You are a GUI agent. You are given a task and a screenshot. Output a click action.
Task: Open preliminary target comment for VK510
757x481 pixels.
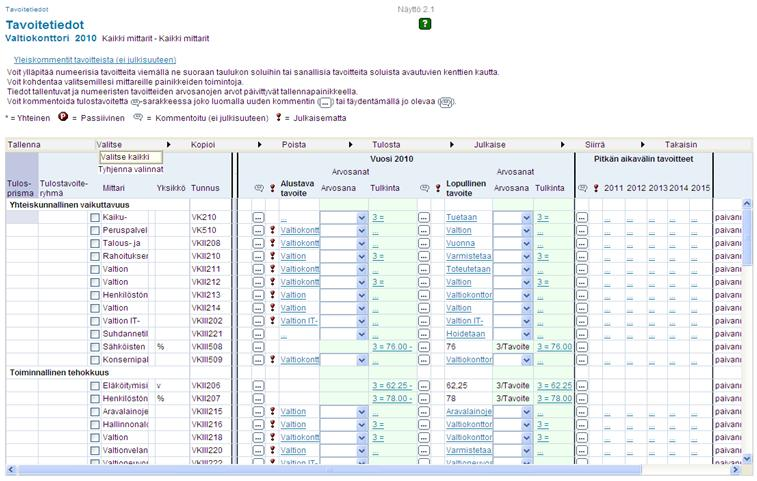[258, 231]
